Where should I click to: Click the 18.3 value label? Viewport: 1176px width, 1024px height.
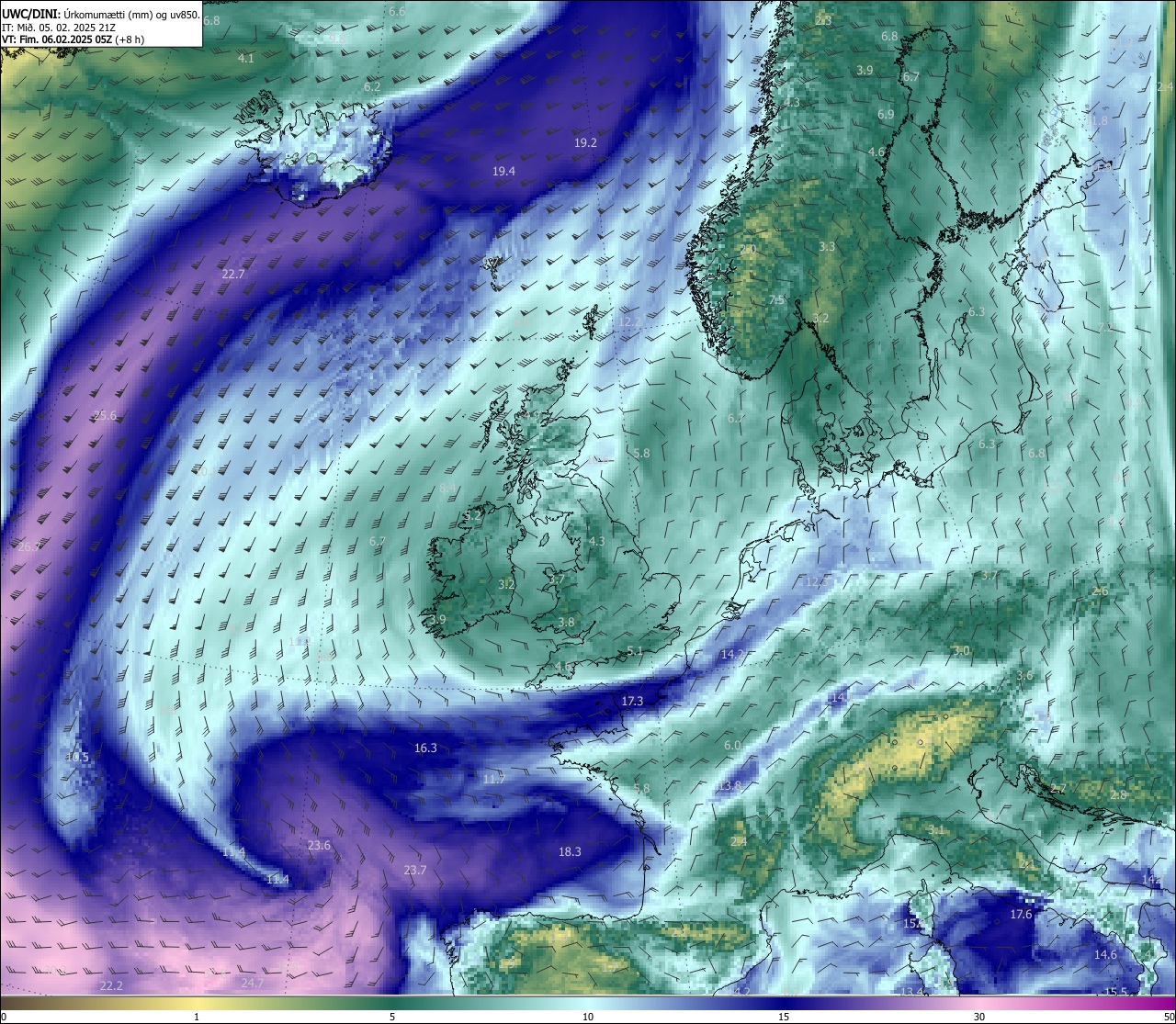[x=570, y=851]
